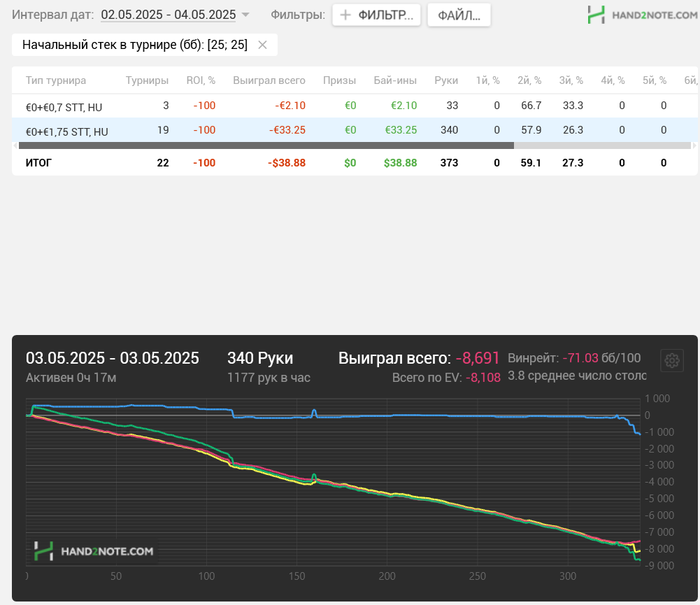
Task: Sort by Руки column header
Action: coord(446,80)
